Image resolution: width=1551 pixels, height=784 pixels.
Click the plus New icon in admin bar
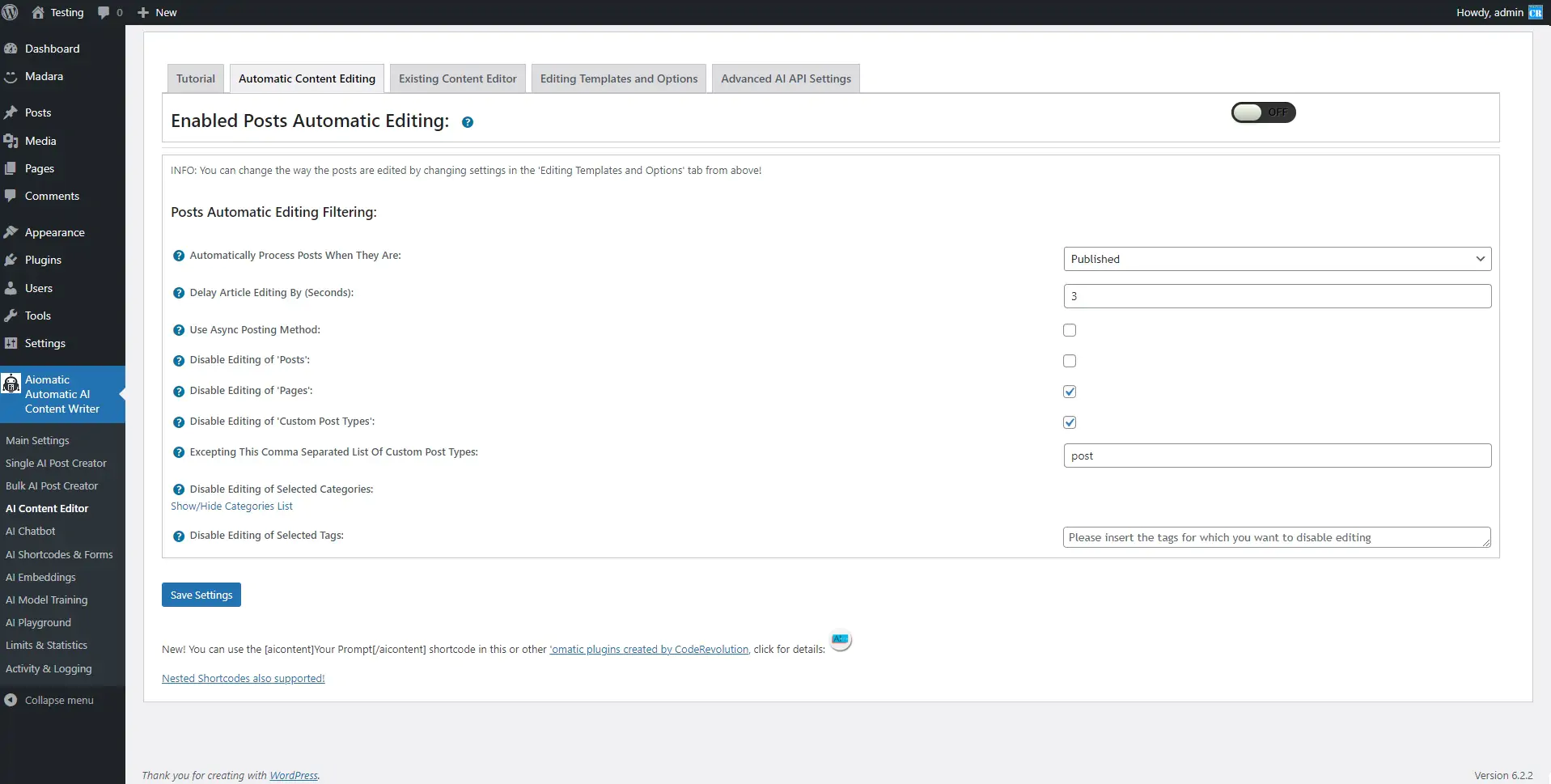click(x=143, y=12)
